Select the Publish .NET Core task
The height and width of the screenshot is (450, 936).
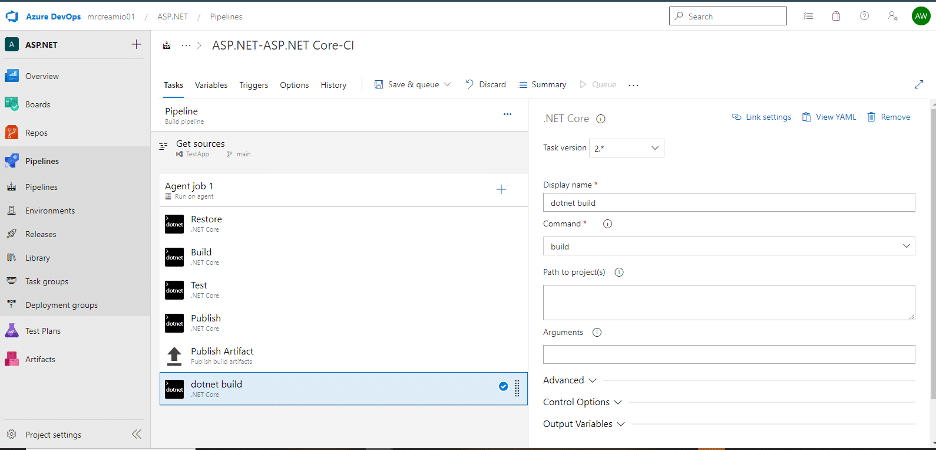pyautogui.click(x=344, y=323)
